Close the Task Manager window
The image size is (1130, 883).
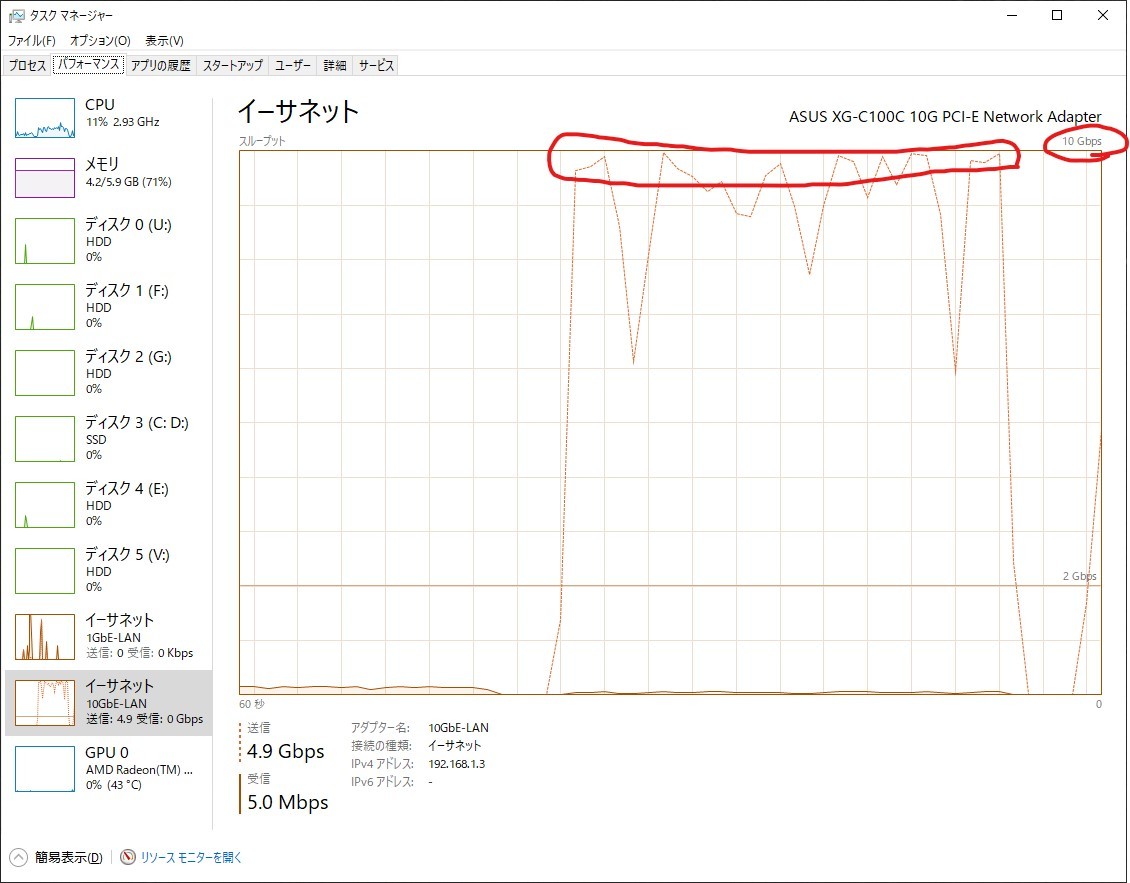coord(1103,15)
